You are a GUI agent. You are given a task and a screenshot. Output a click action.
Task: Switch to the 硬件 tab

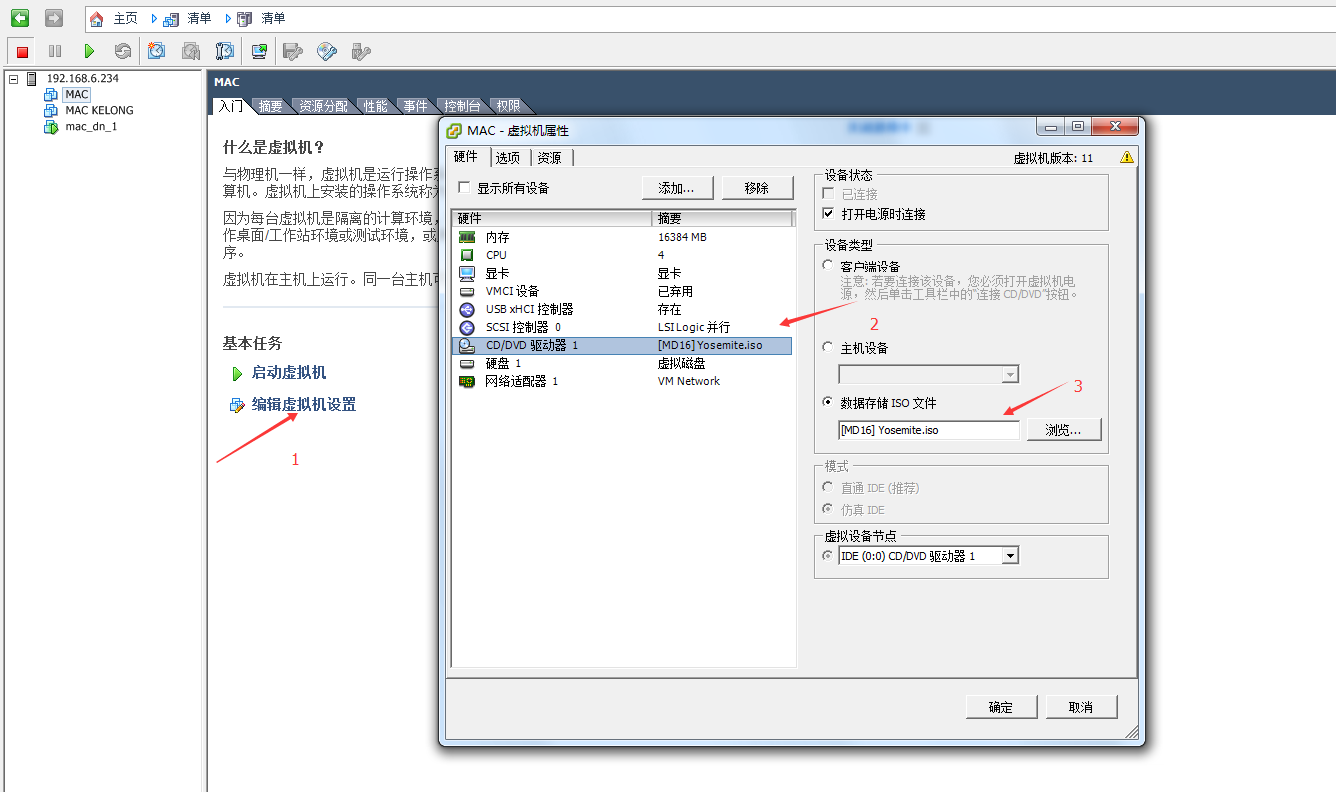click(466, 157)
